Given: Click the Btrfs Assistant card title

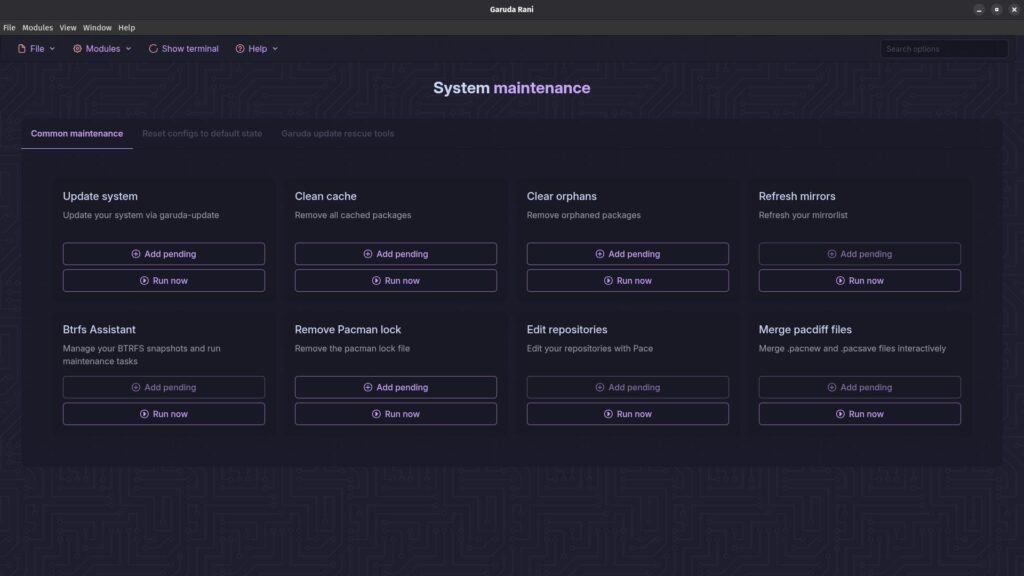Looking at the screenshot, I should click(x=99, y=330).
